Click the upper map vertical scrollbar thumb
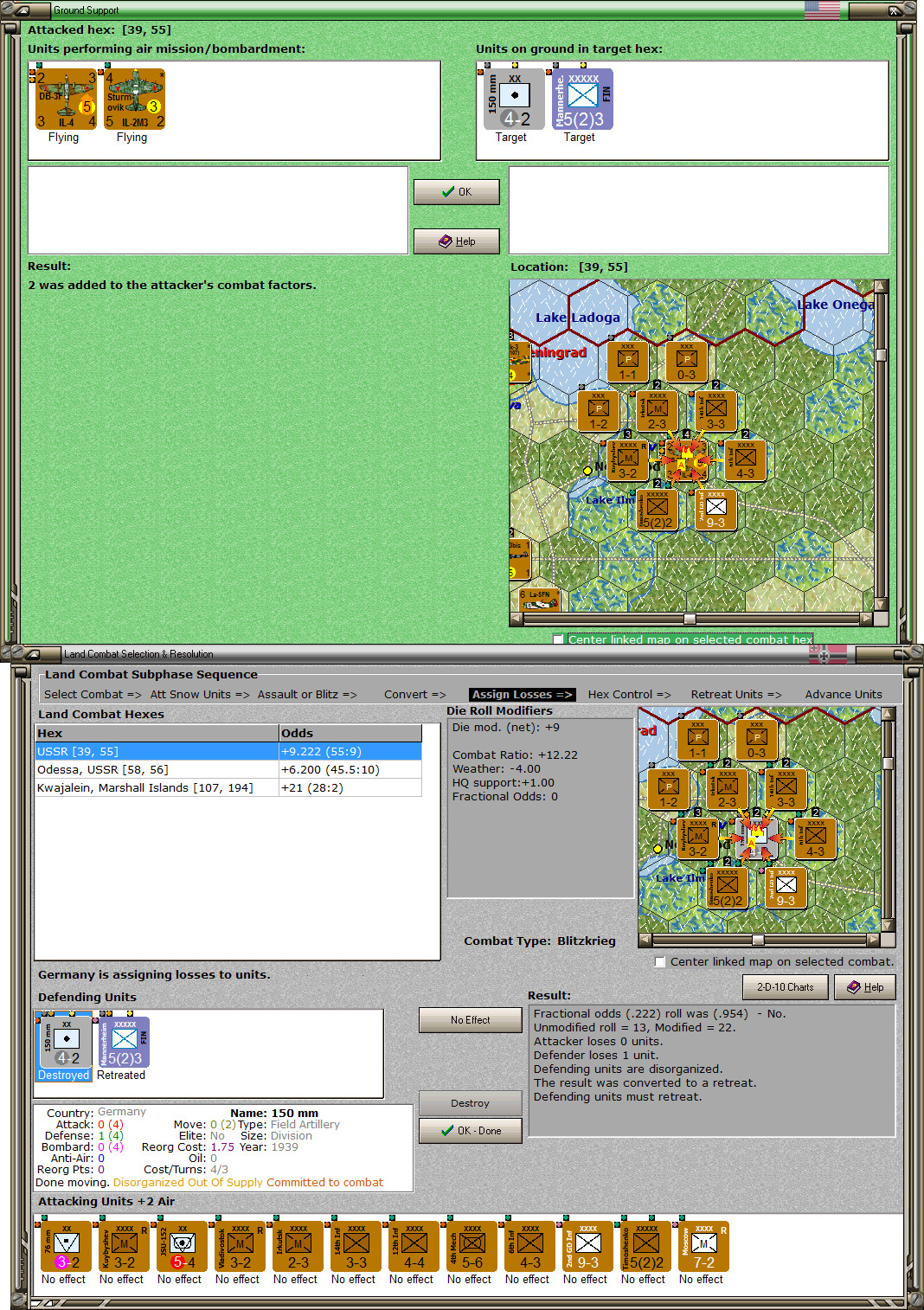 point(881,355)
